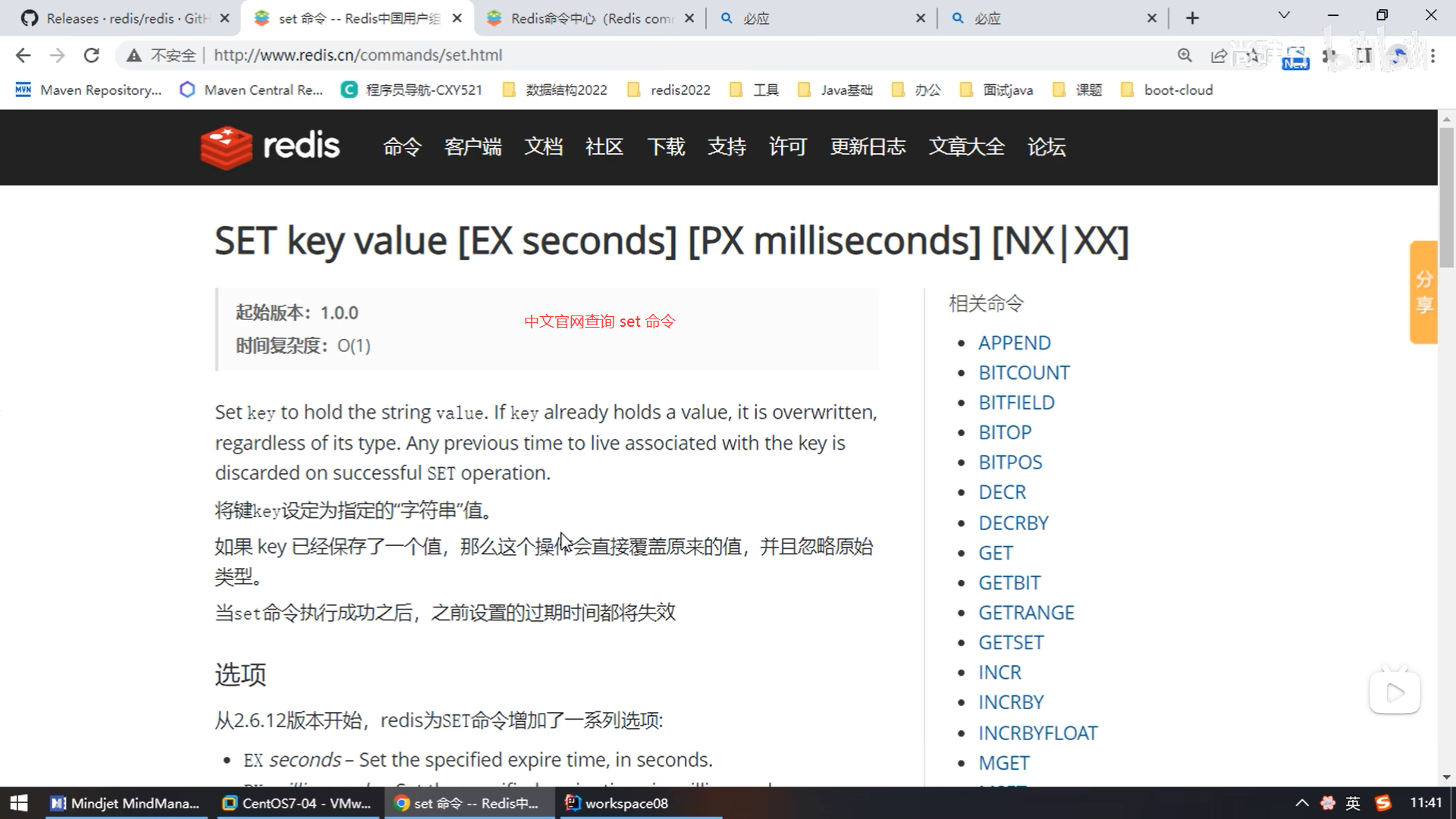Viewport: 1456px width, 819px height.
Task: Click the Redis logo in header
Action: click(270, 146)
